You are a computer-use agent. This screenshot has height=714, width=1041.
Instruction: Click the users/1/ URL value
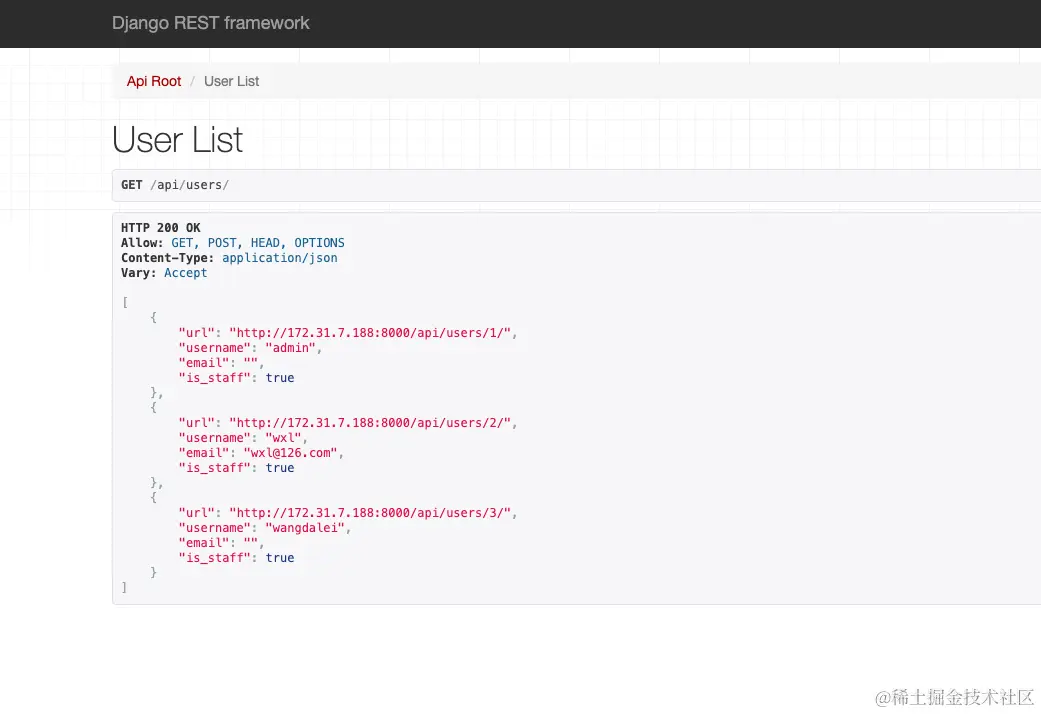pyautogui.click(x=370, y=333)
